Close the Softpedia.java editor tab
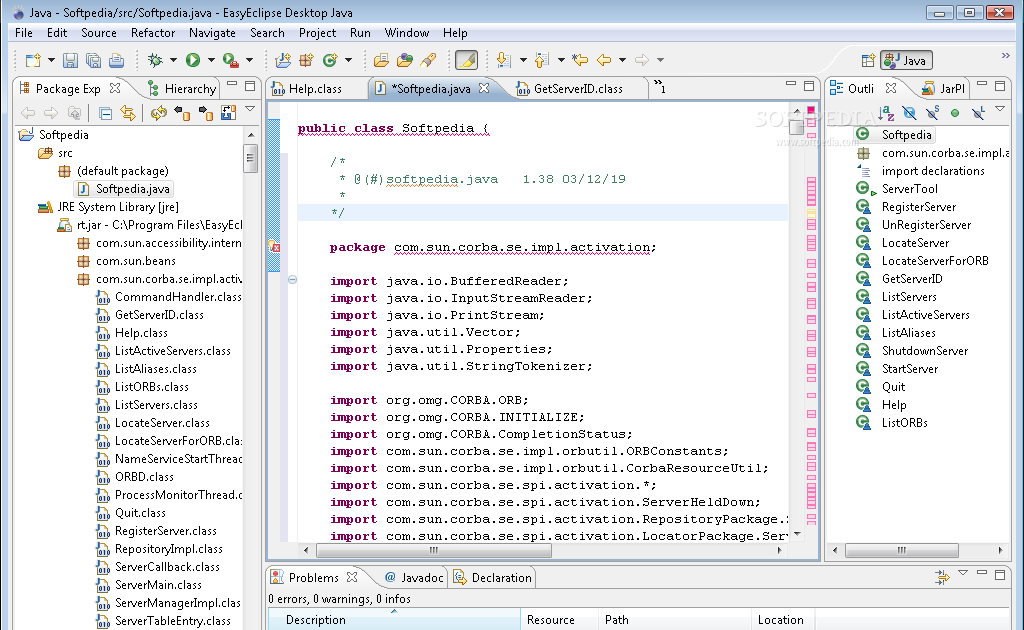 pyautogui.click(x=484, y=87)
